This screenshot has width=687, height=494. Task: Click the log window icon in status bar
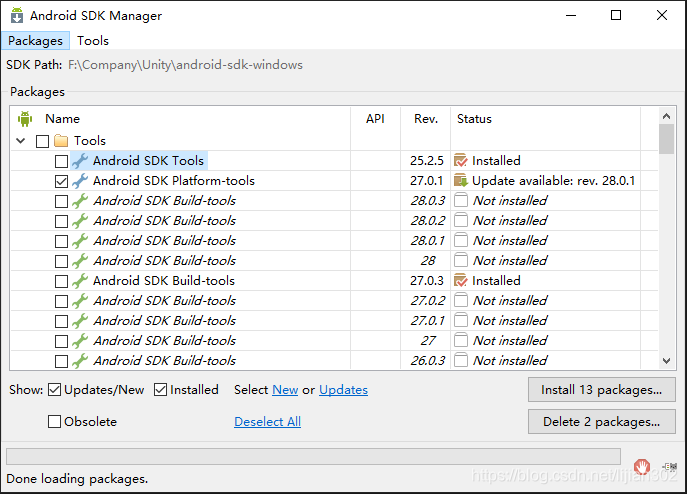(x=670, y=467)
